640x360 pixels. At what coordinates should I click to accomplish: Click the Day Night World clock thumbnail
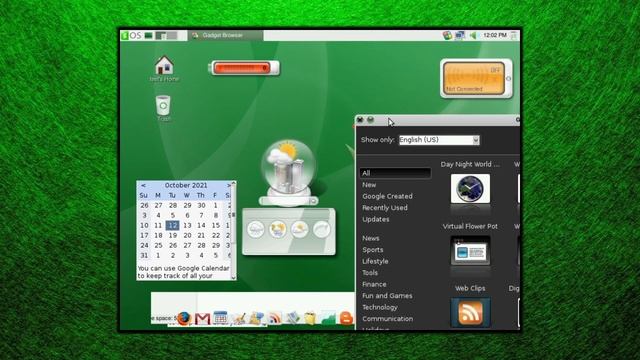(x=470, y=189)
